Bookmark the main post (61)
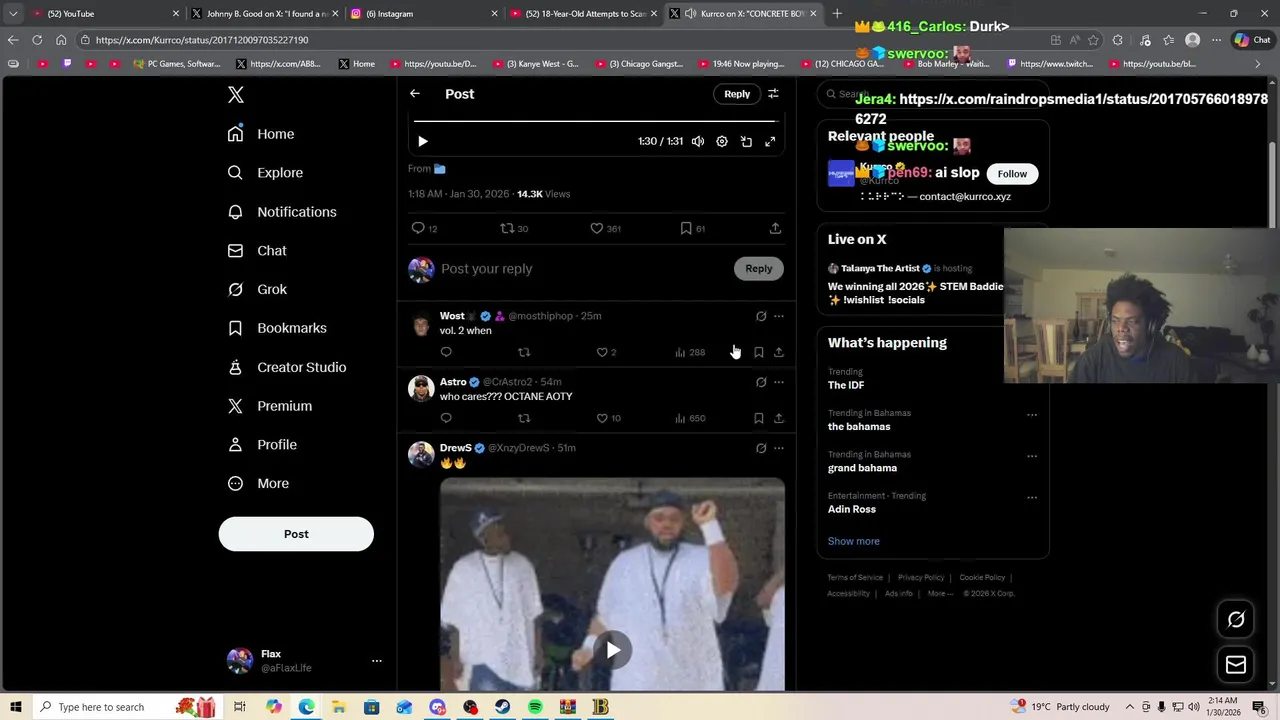The width and height of the screenshot is (1280, 720). click(x=692, y=229)
